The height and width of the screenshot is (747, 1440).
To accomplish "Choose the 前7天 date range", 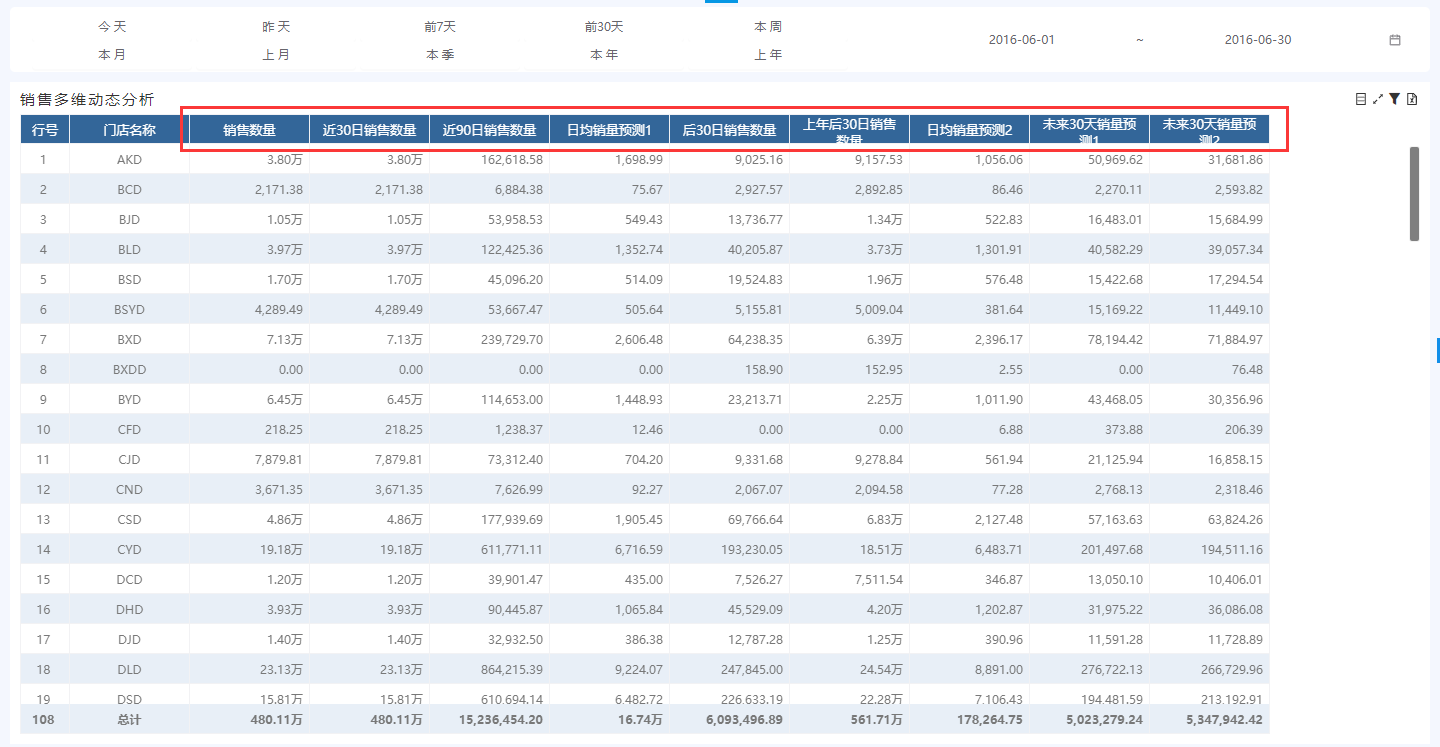I will [440, 27].
